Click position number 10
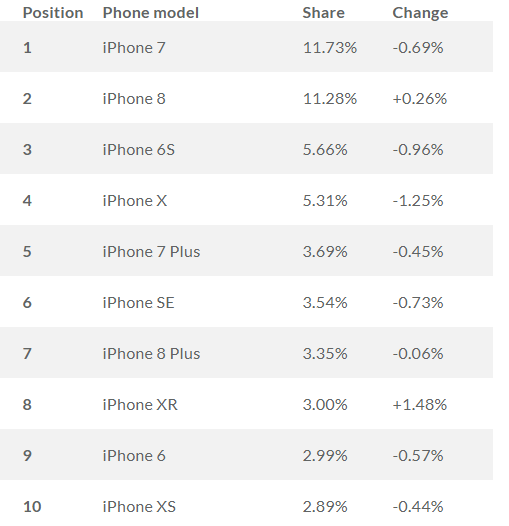 pos(32,507)
